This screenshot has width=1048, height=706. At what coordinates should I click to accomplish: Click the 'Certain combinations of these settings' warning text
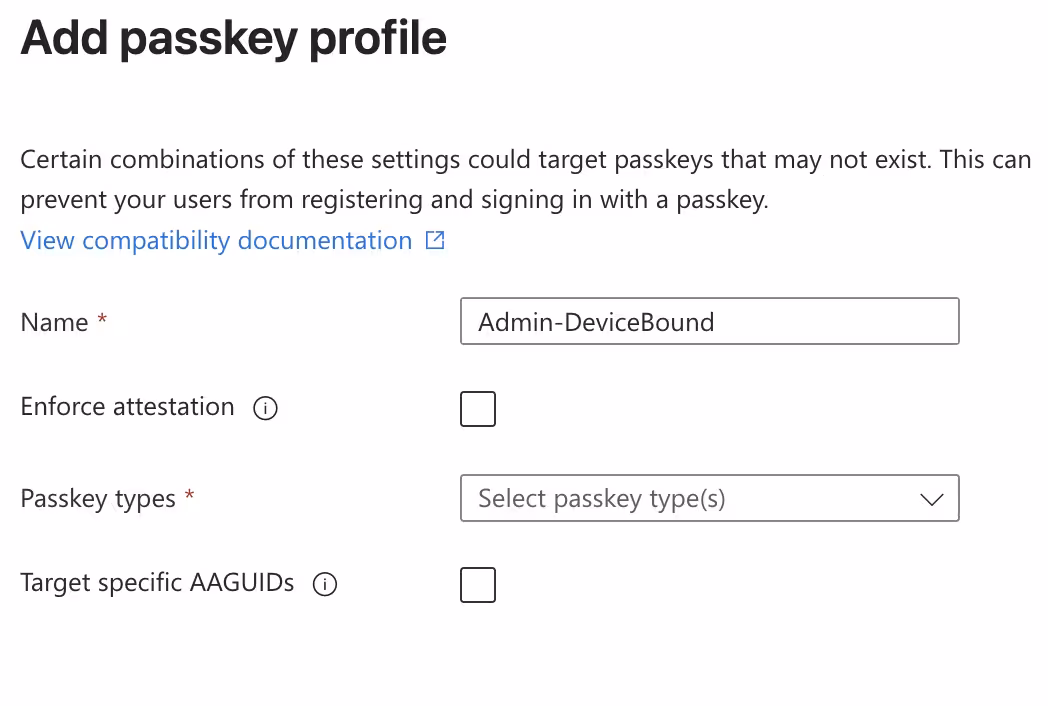pos(525,159)
